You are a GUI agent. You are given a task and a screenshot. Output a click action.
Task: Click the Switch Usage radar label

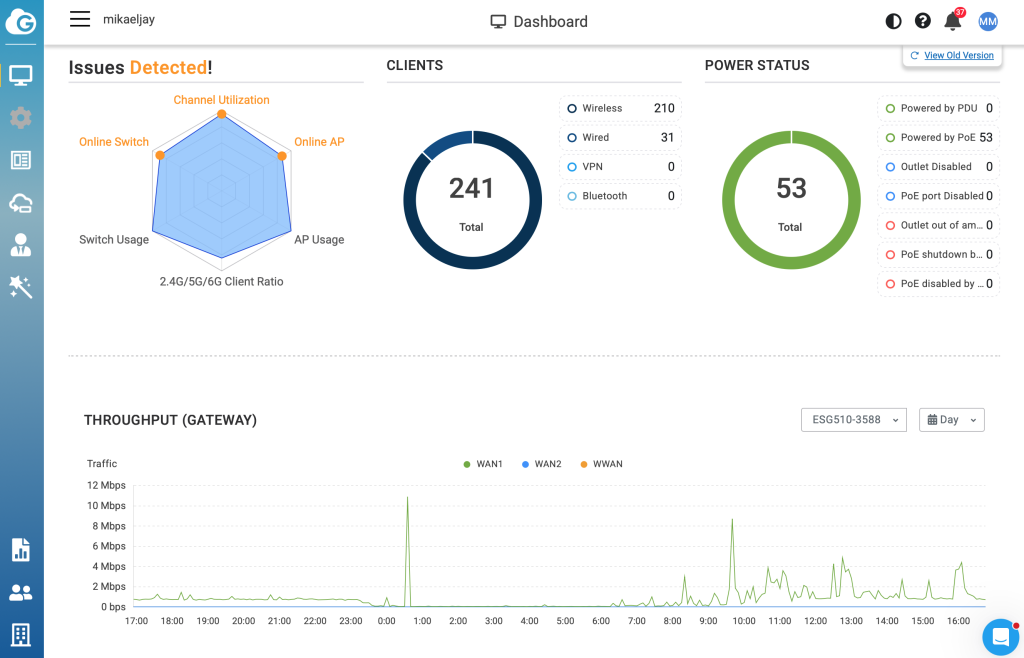[114, 240]
